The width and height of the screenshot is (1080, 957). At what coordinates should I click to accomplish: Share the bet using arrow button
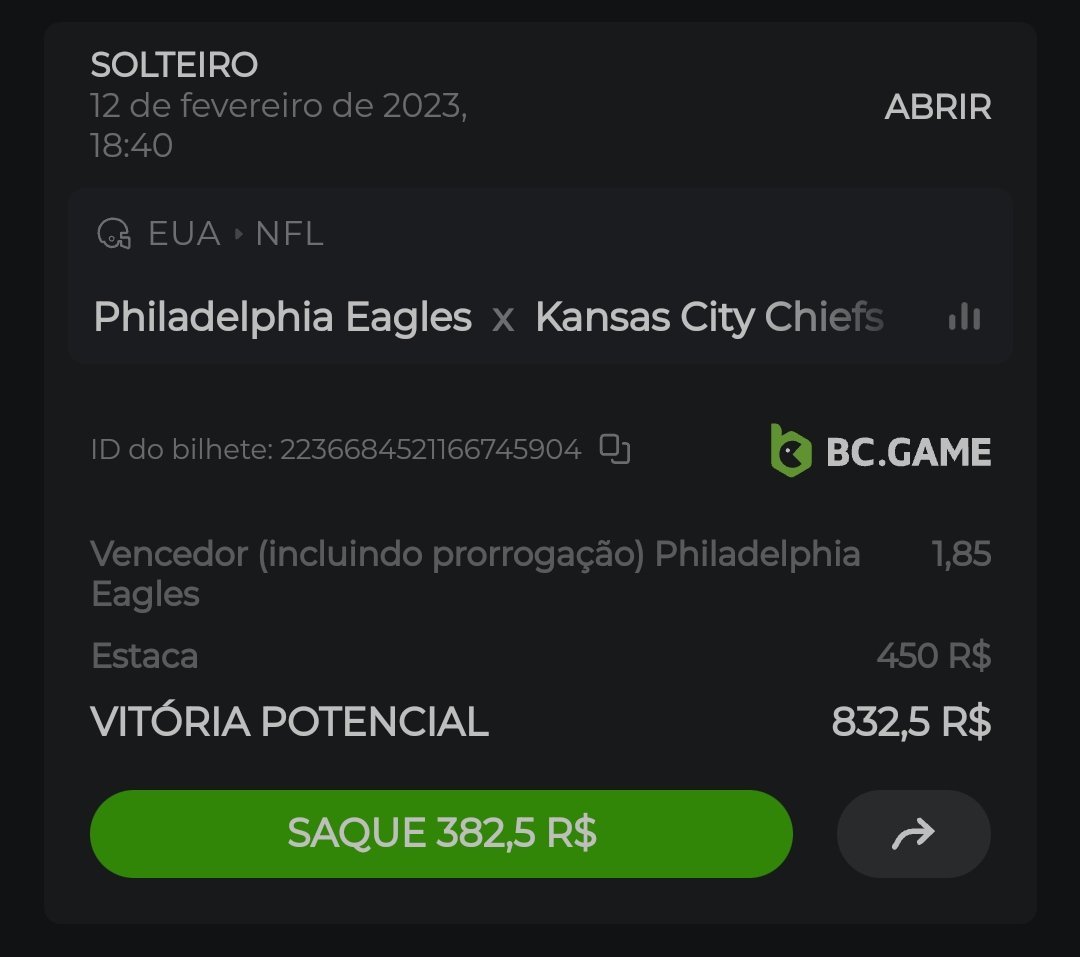913,834
